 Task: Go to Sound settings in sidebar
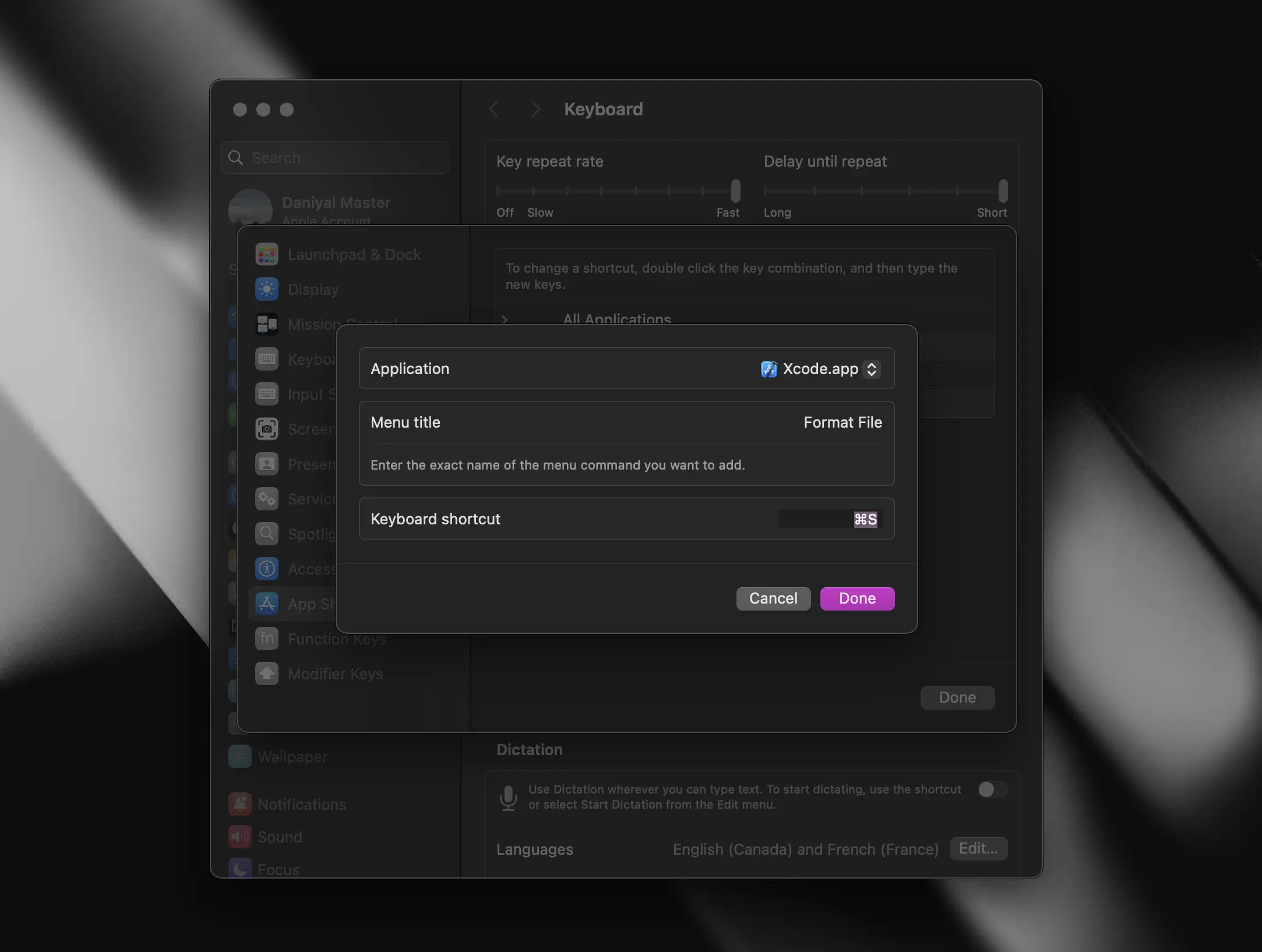[x=279, y=837]
